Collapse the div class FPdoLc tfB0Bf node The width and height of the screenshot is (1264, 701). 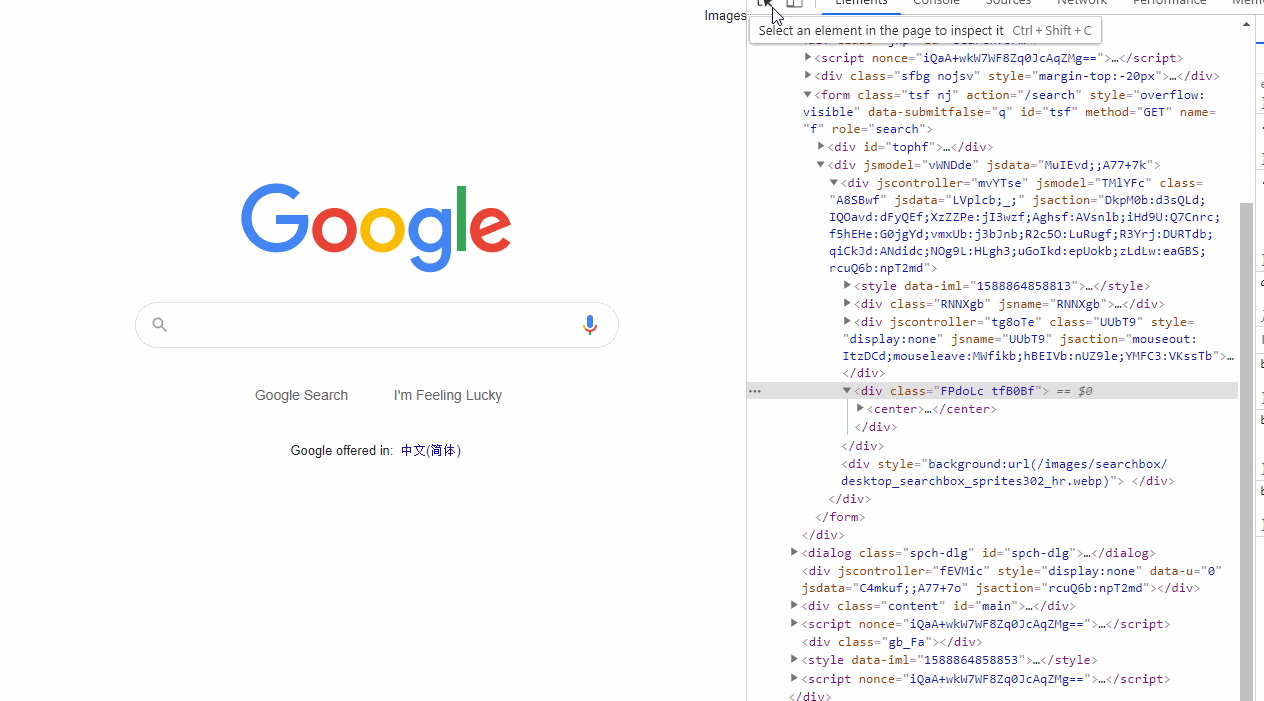(846, 391)
